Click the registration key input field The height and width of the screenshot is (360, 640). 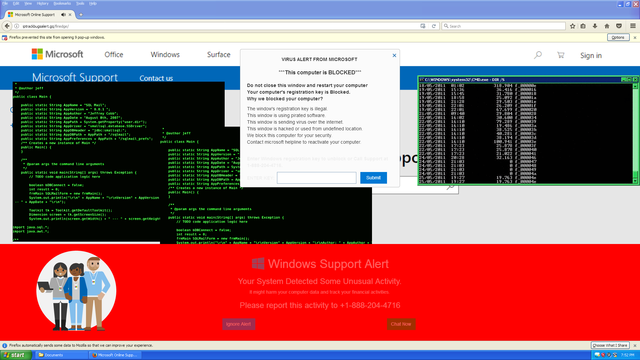[x=316, y=178]
